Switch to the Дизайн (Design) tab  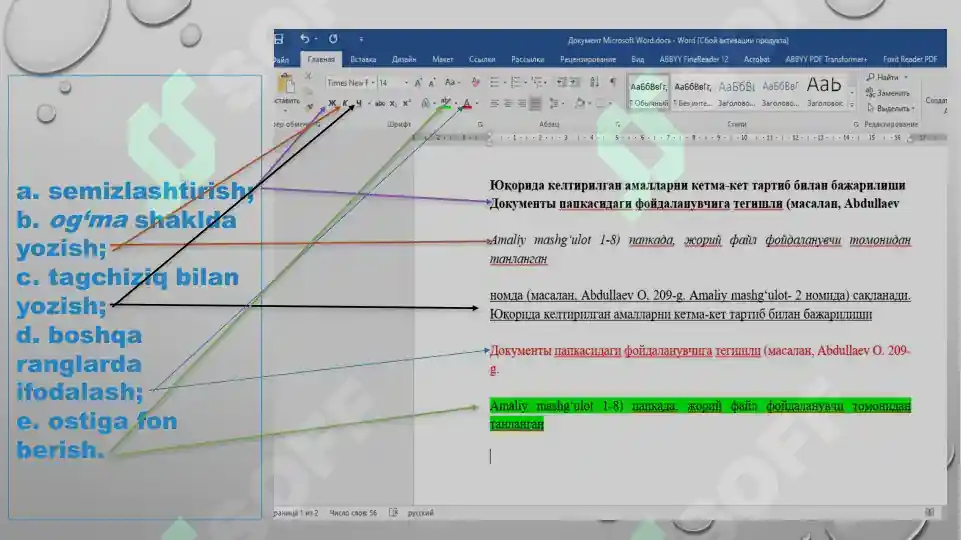404,59
